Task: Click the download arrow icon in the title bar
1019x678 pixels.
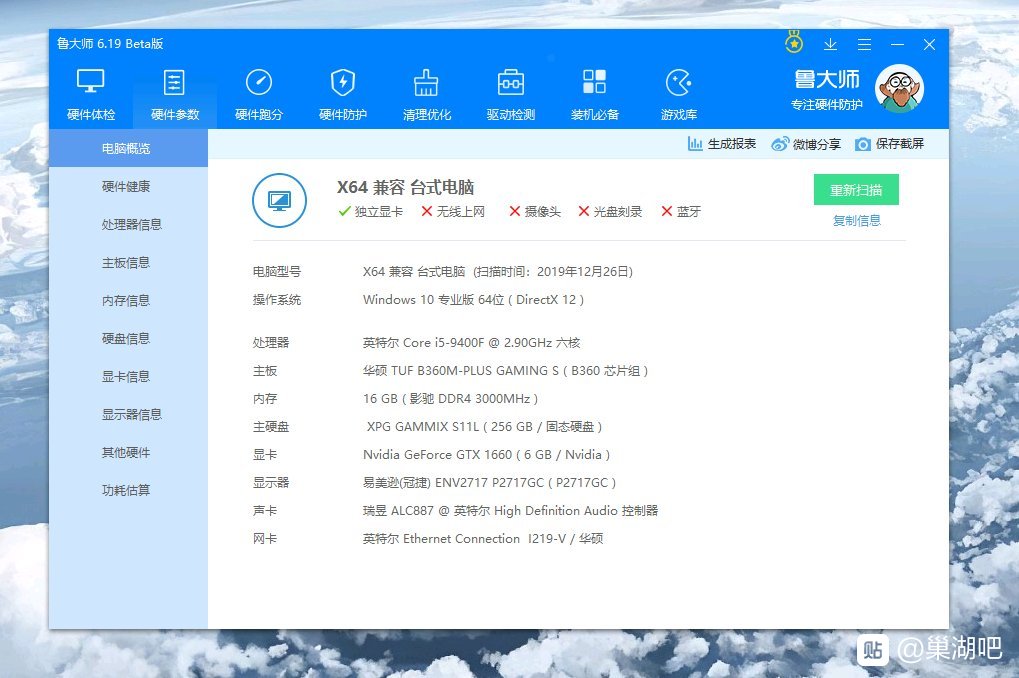Action: coord(830,44)
